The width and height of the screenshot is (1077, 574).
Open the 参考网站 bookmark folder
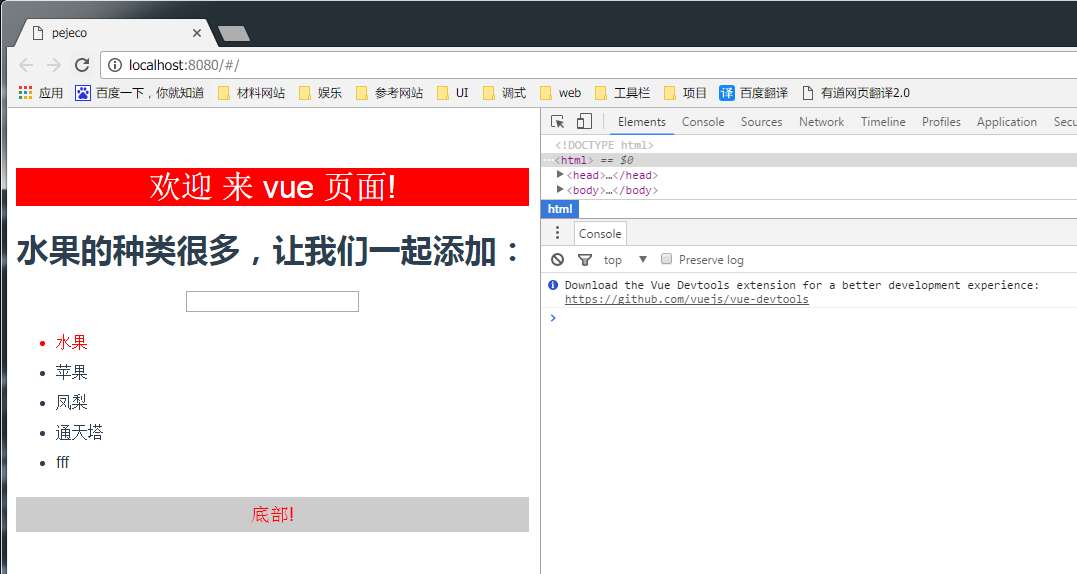(x=389, y=93)
